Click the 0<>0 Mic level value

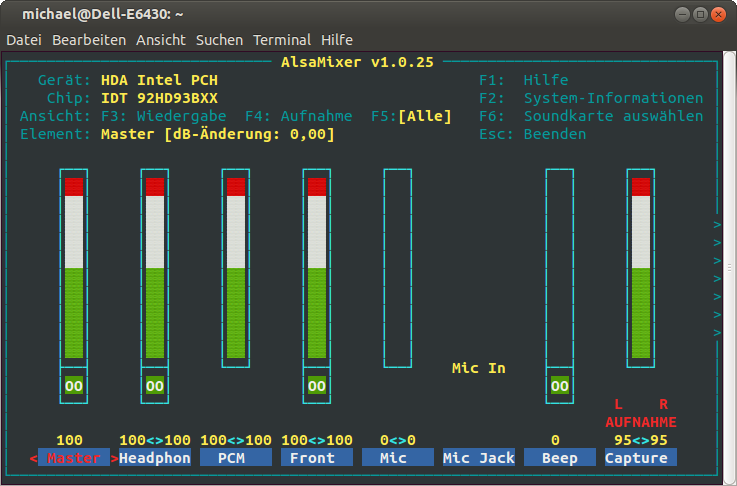398,440
